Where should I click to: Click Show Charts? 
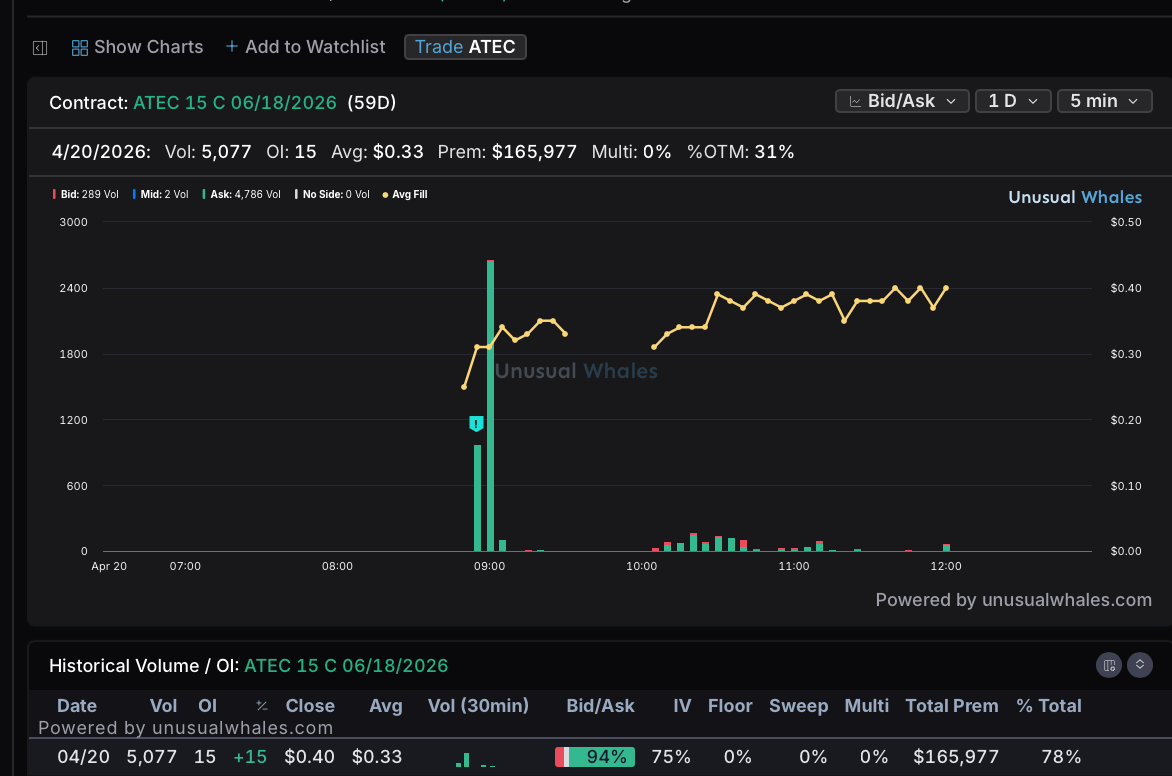137,47
